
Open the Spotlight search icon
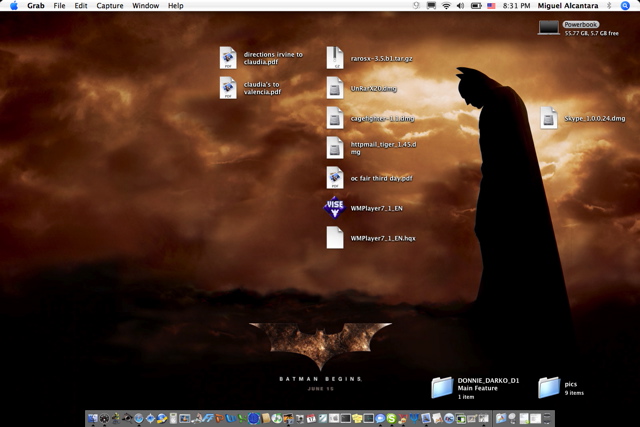625,6
